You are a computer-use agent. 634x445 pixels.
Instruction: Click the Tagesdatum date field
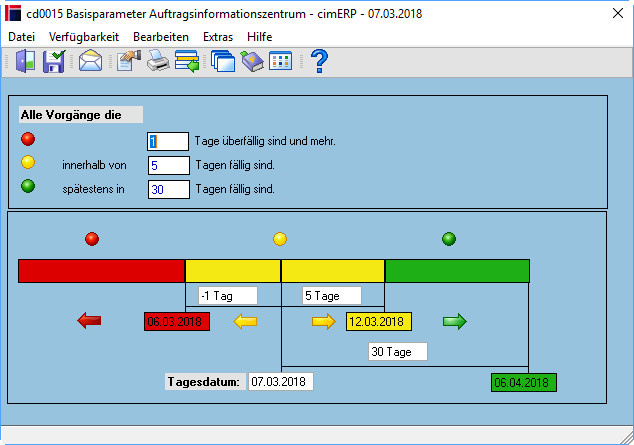pyautogui.click(x=281, y=382)
